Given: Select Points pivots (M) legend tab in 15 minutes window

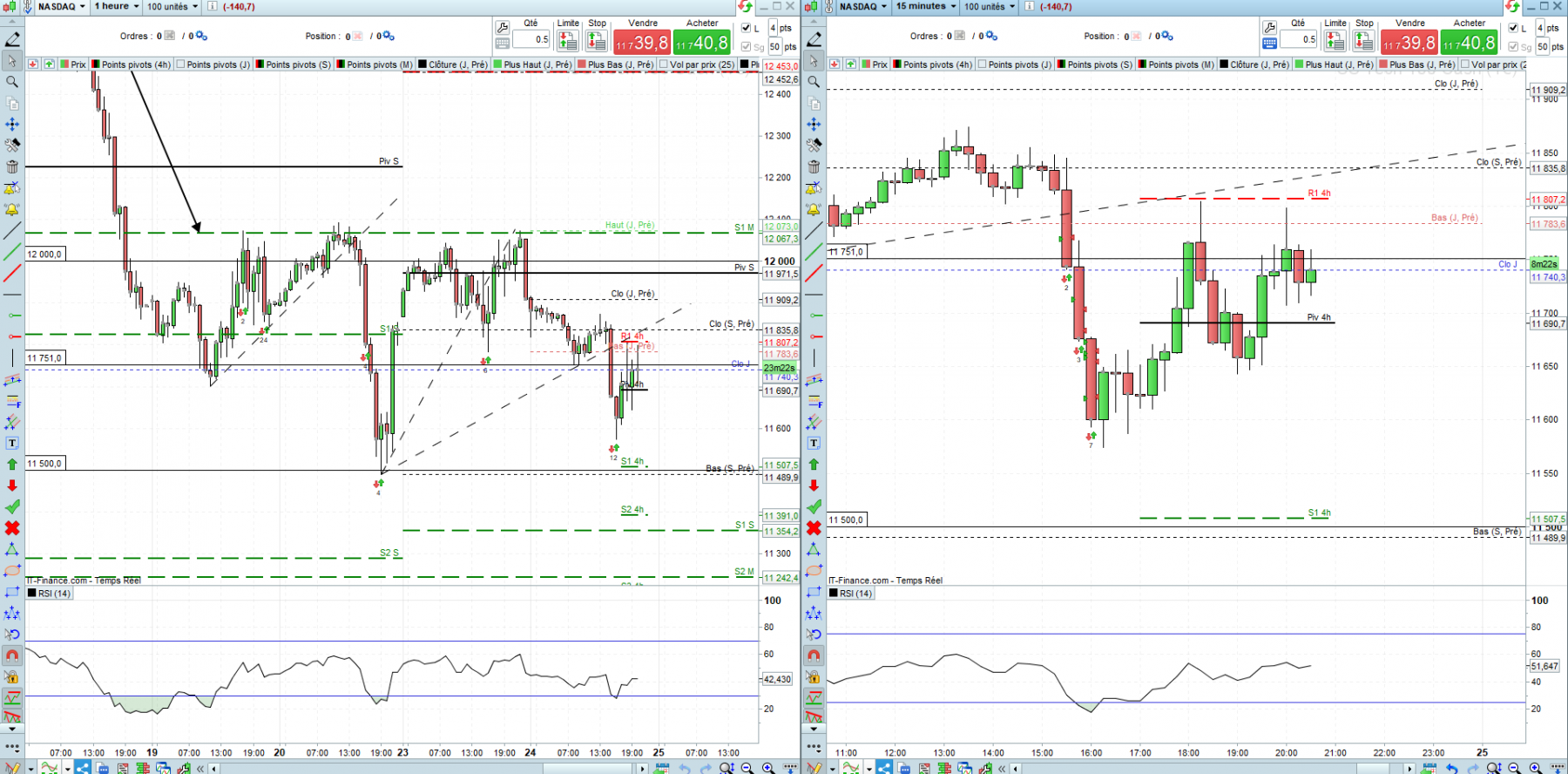Looking at the screenshot, I should point(1177,64).
